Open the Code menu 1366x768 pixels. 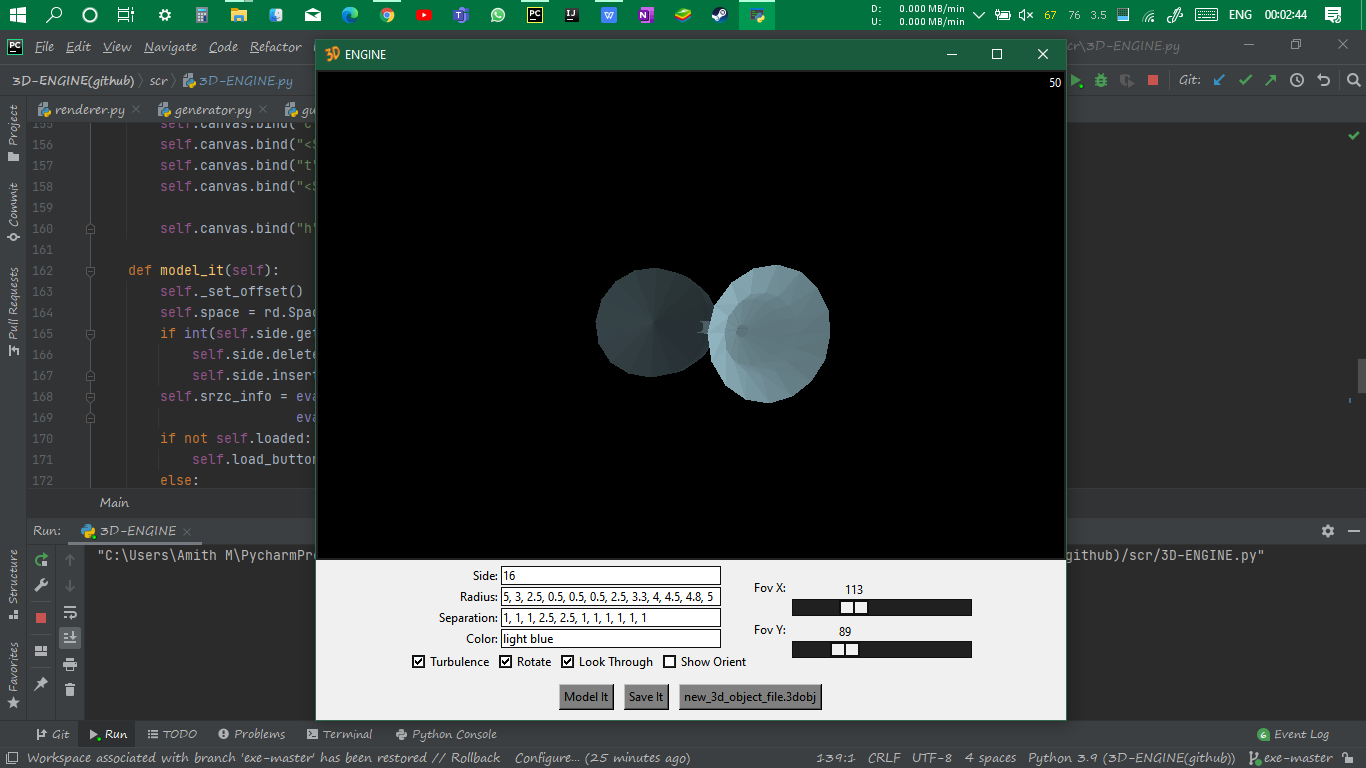point(223,47)
